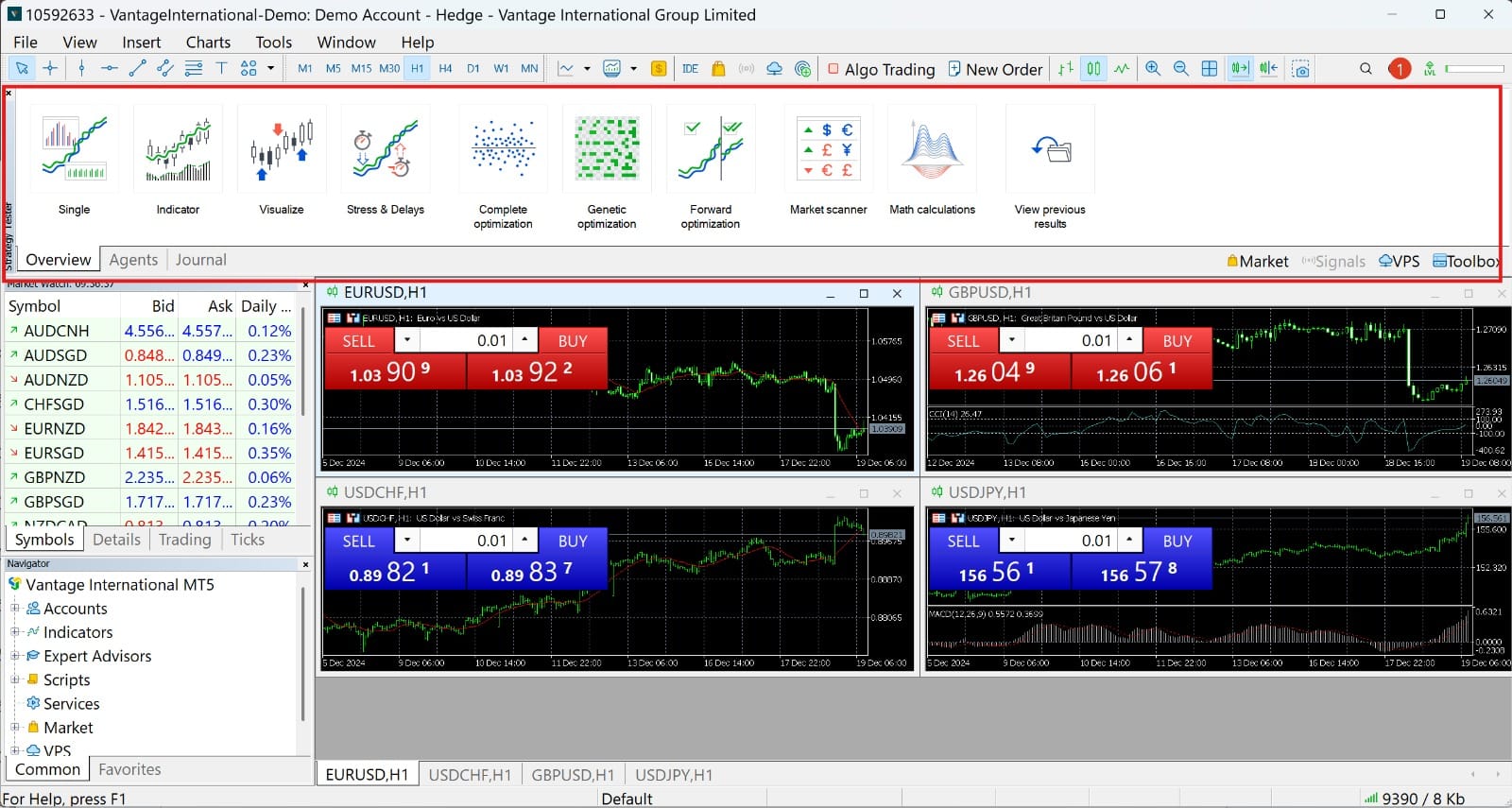Open the Genetic optimization tester mode
1512x808 pixels.
click(607, 151)
